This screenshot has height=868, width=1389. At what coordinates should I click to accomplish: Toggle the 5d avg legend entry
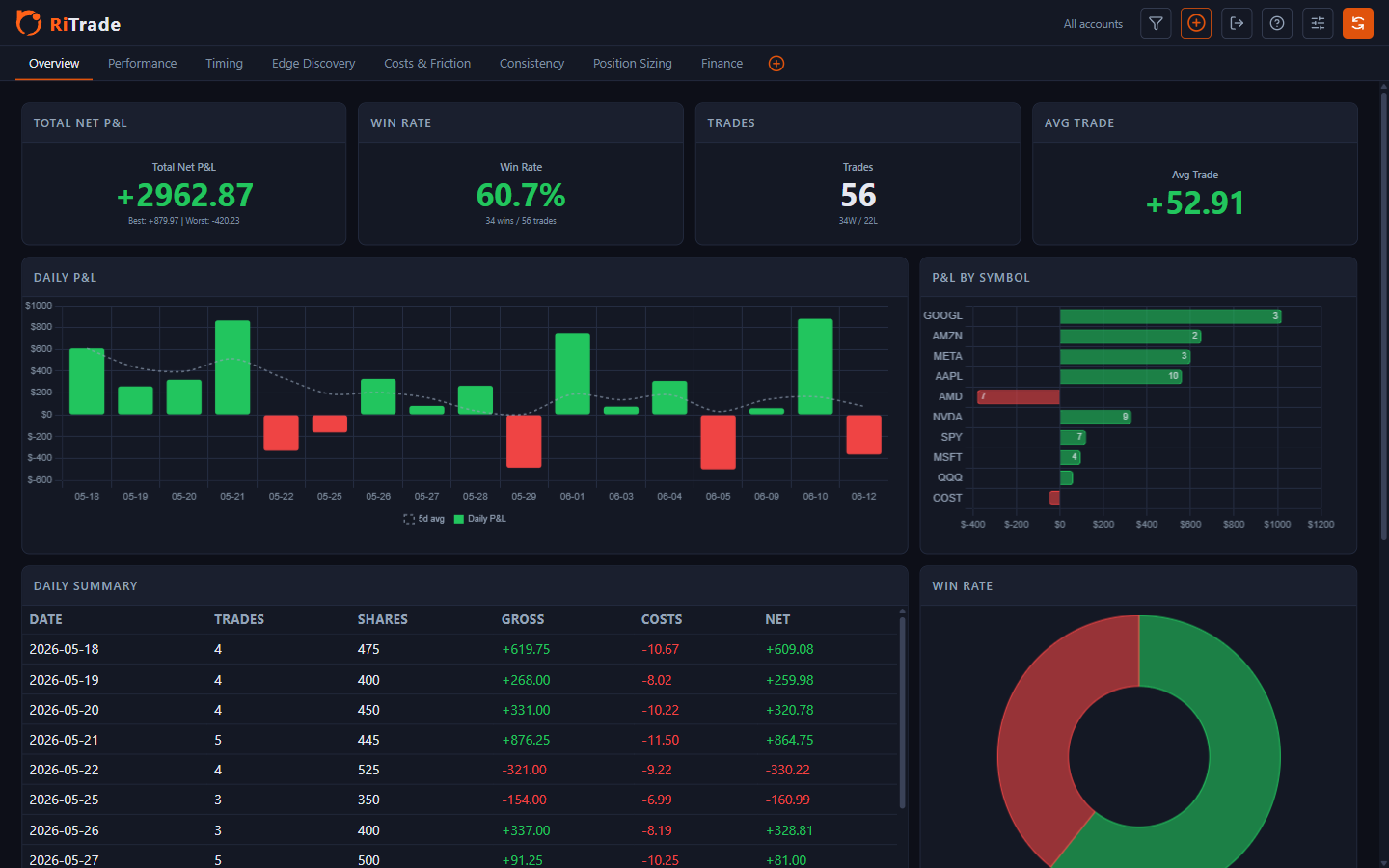424,519
